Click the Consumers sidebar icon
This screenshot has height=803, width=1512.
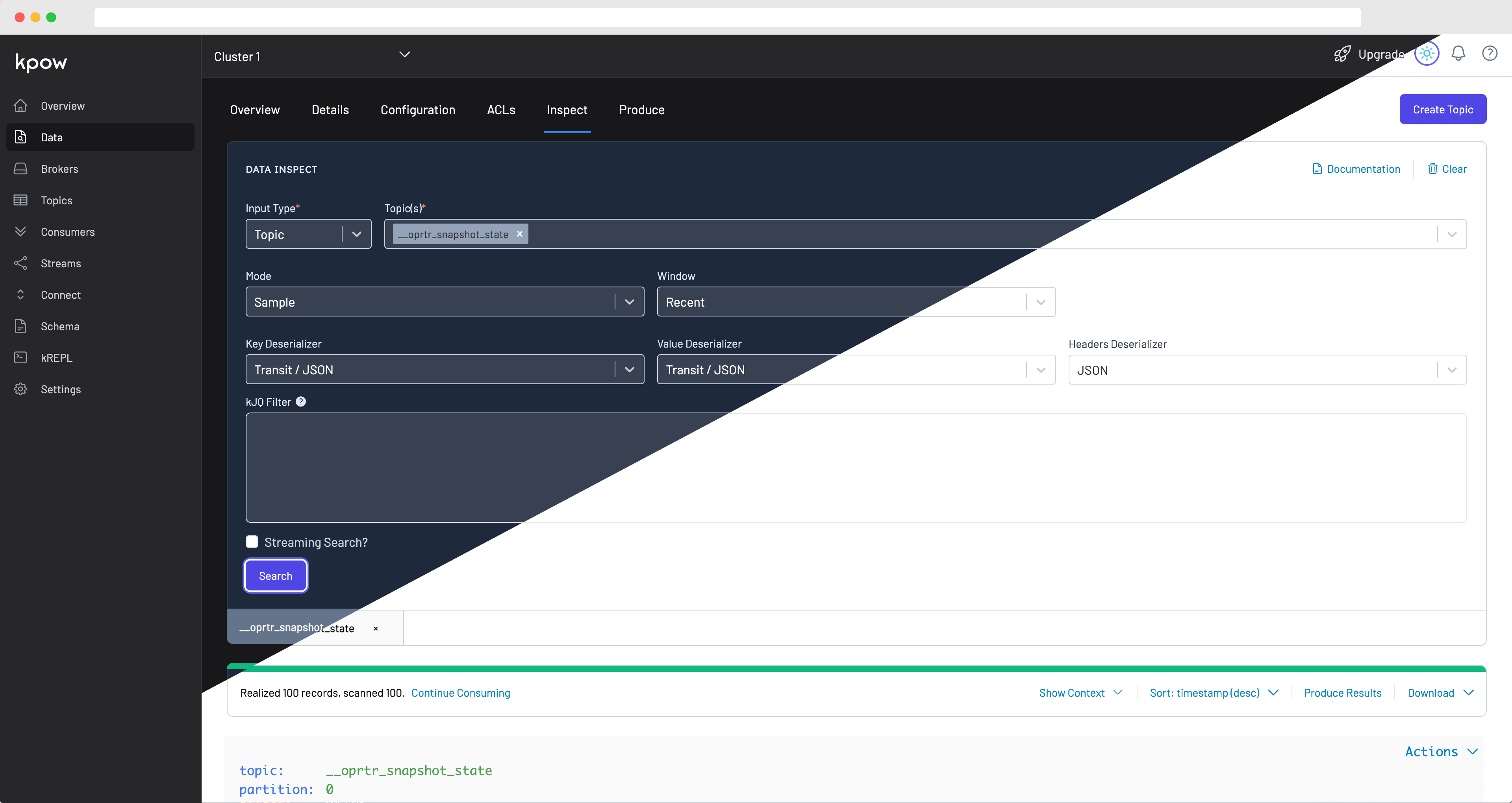pos(20,231)
